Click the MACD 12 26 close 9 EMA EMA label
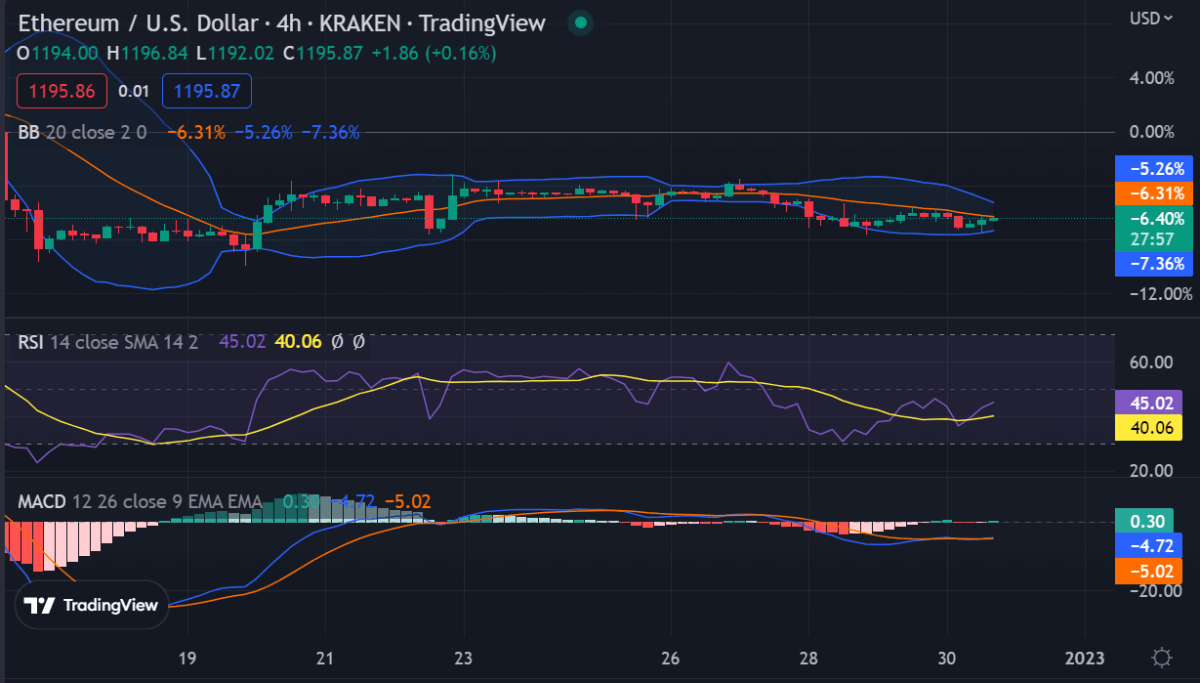Screen dimensions: 1200x683 (x=140, y=501)
